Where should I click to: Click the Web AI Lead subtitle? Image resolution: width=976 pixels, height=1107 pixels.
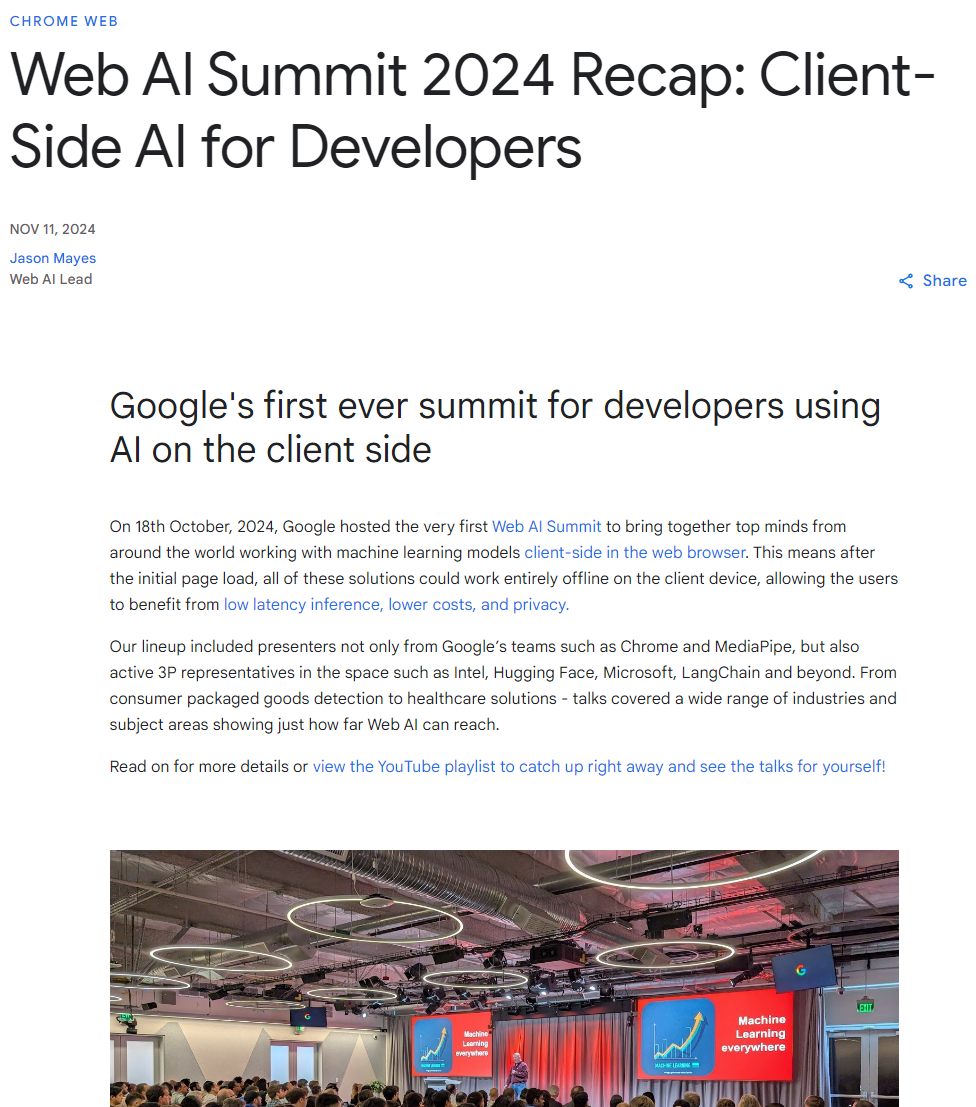pyautogui.click(x=51, y=280)
